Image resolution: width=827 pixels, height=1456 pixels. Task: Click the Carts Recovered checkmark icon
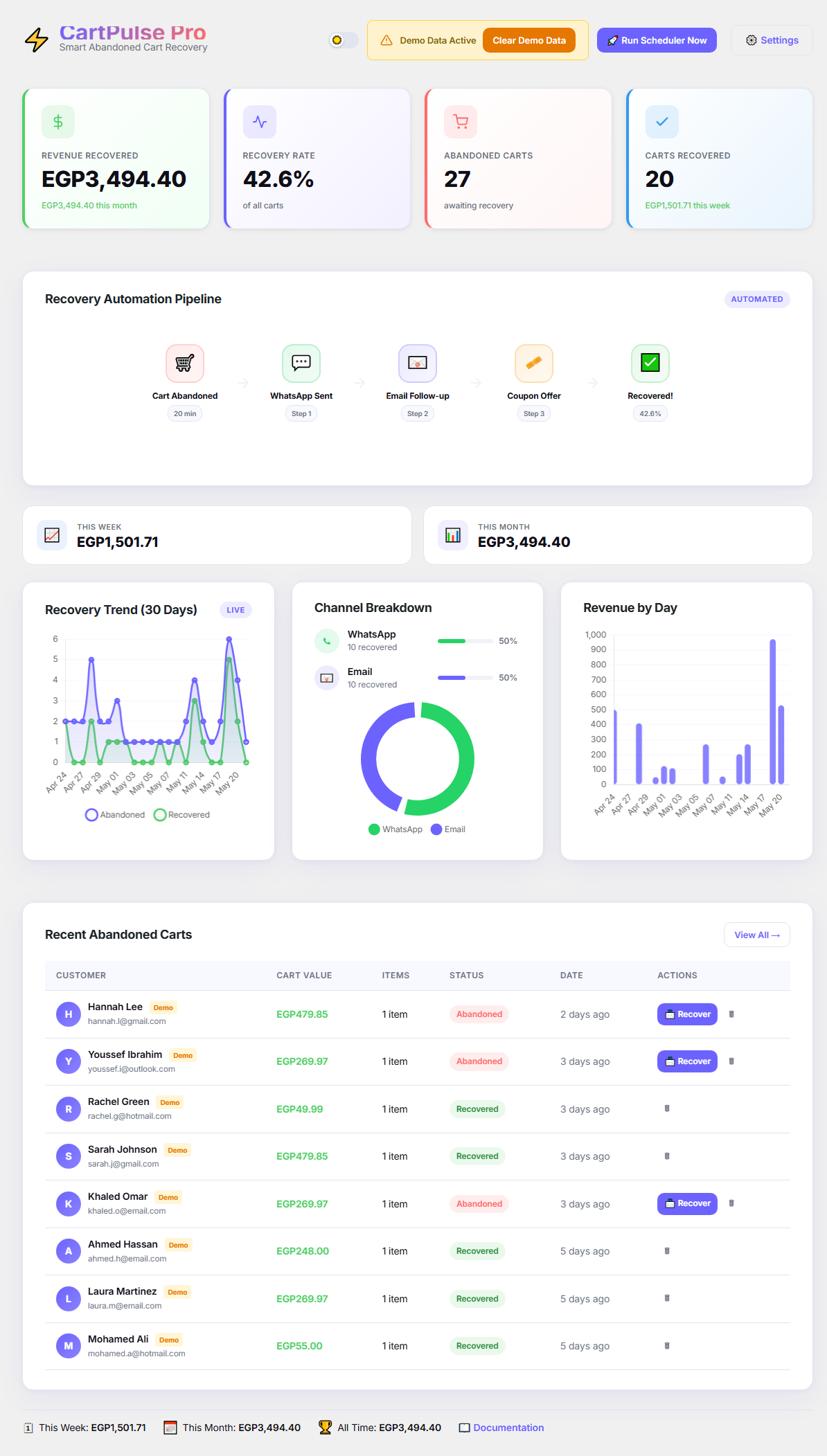(x=662, y=122)
